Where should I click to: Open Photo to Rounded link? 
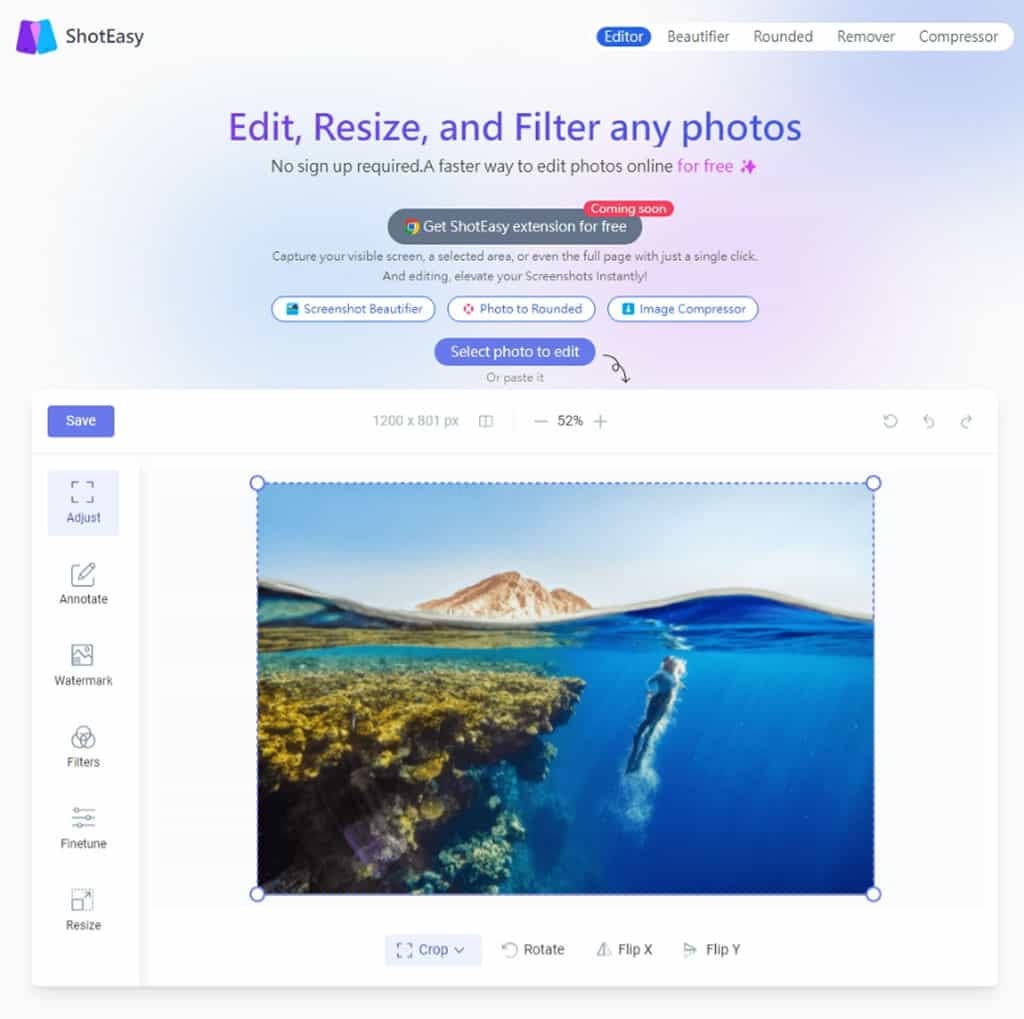521,309
